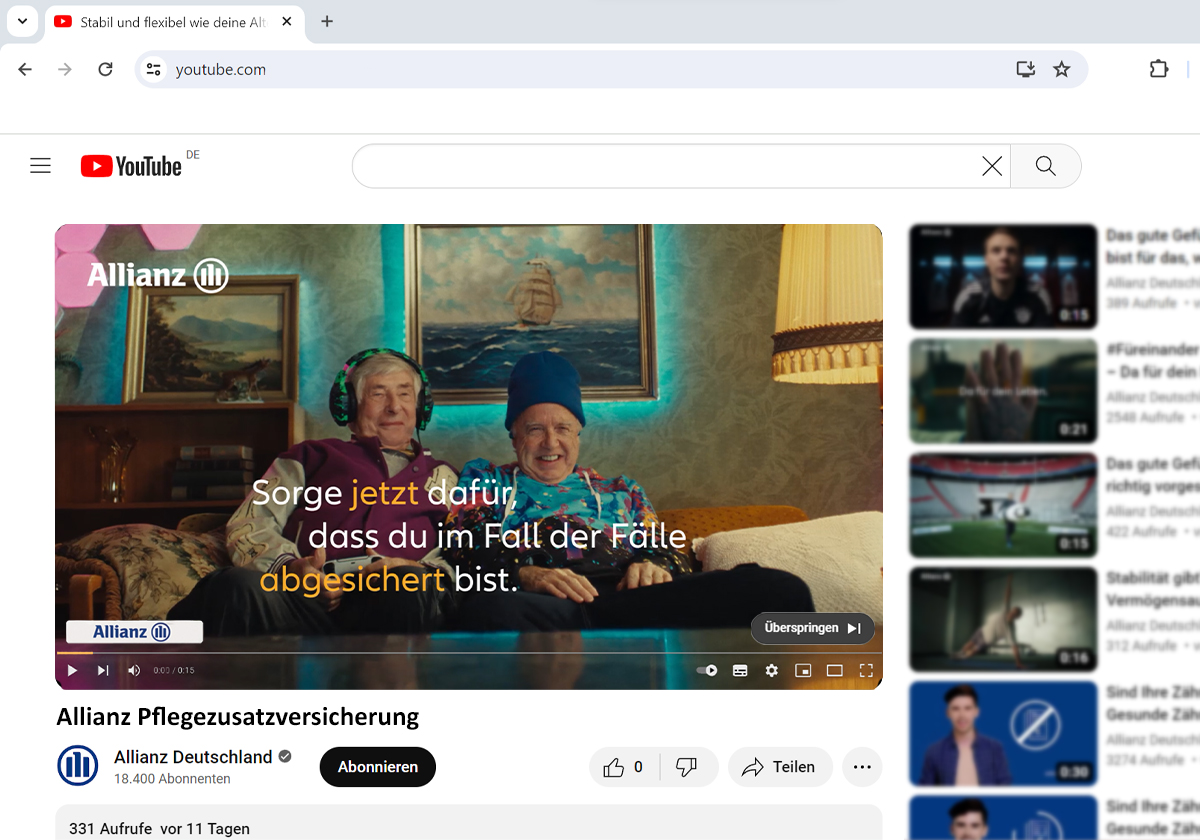This screenshot has height=840, width=1200.
Task: Open suggested video with 0:21 duration
Action: 1003,391
